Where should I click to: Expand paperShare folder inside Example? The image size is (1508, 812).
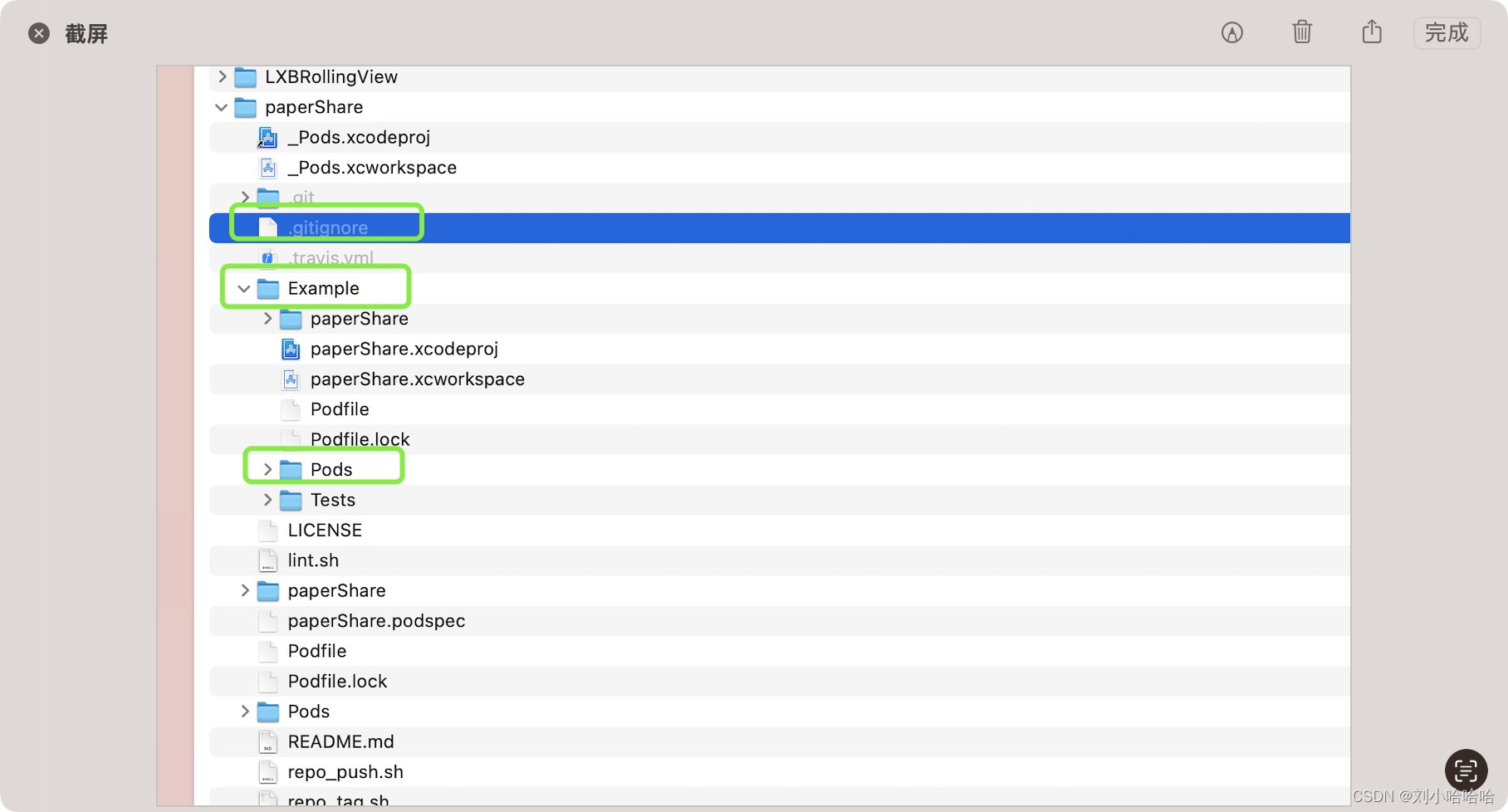point(267,319)
